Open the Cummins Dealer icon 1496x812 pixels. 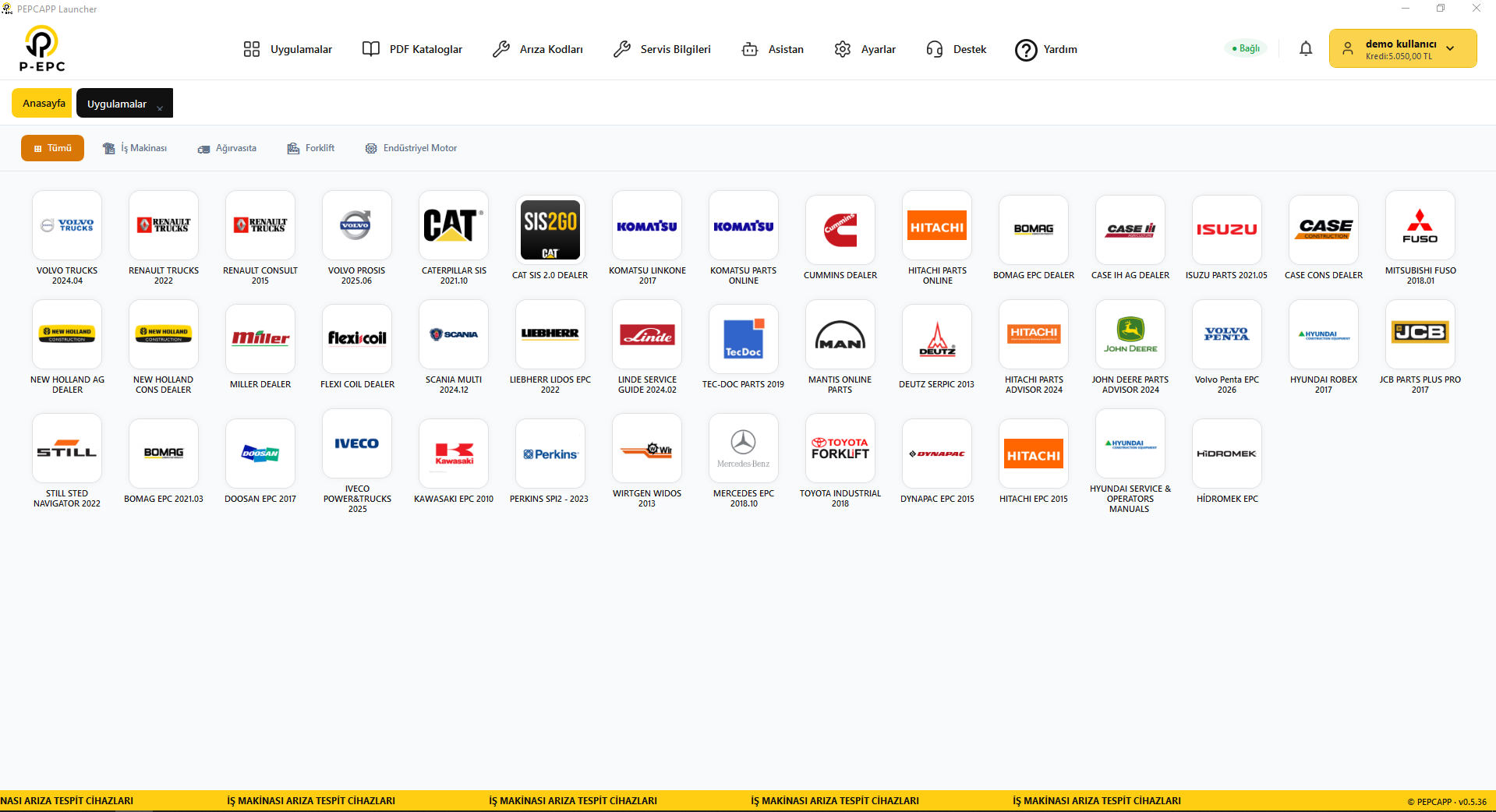click(x=840, y=230)
